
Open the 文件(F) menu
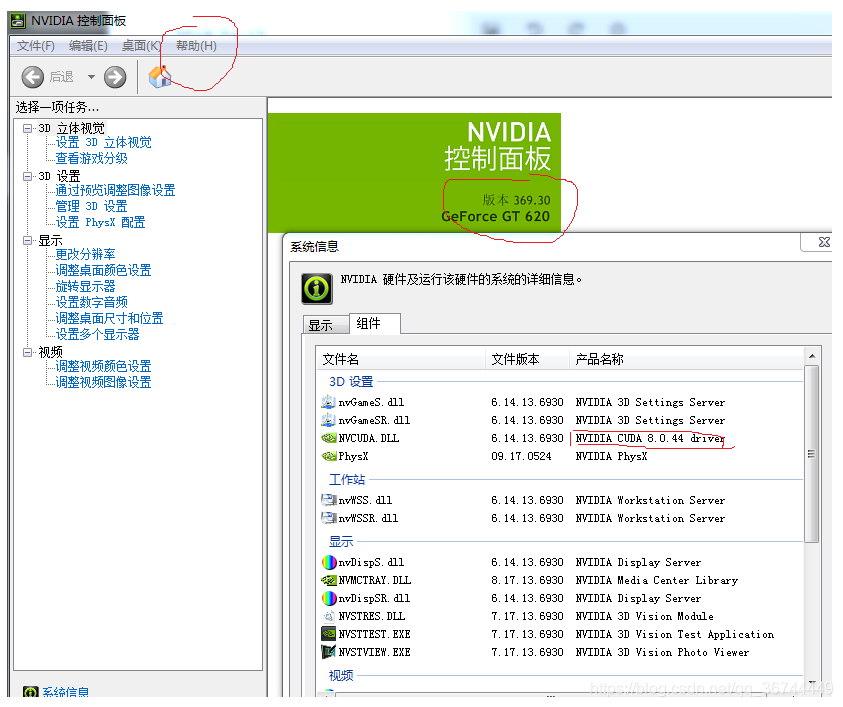35,46
